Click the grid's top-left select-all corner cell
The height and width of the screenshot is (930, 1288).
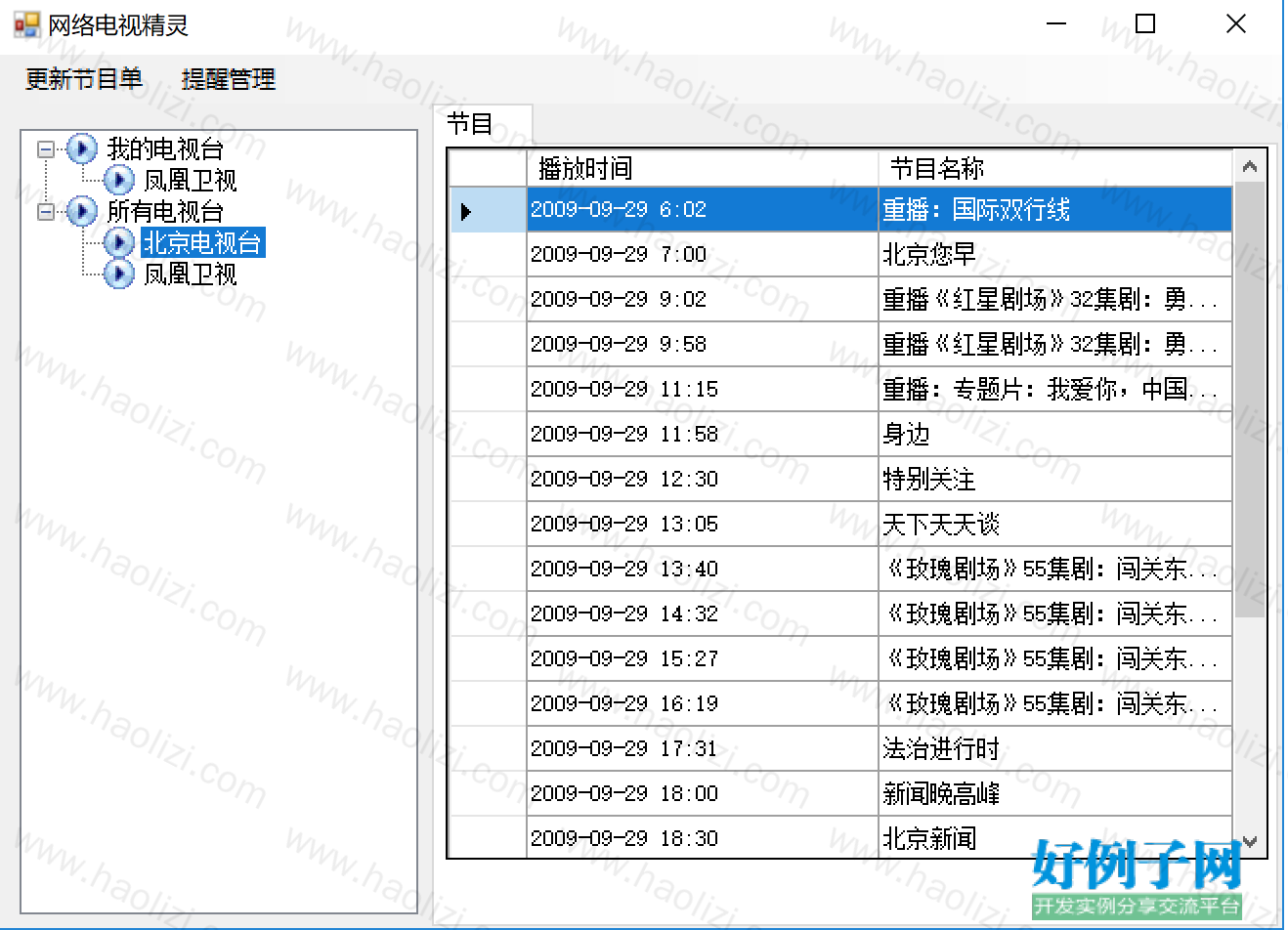(x=488, y=168)
